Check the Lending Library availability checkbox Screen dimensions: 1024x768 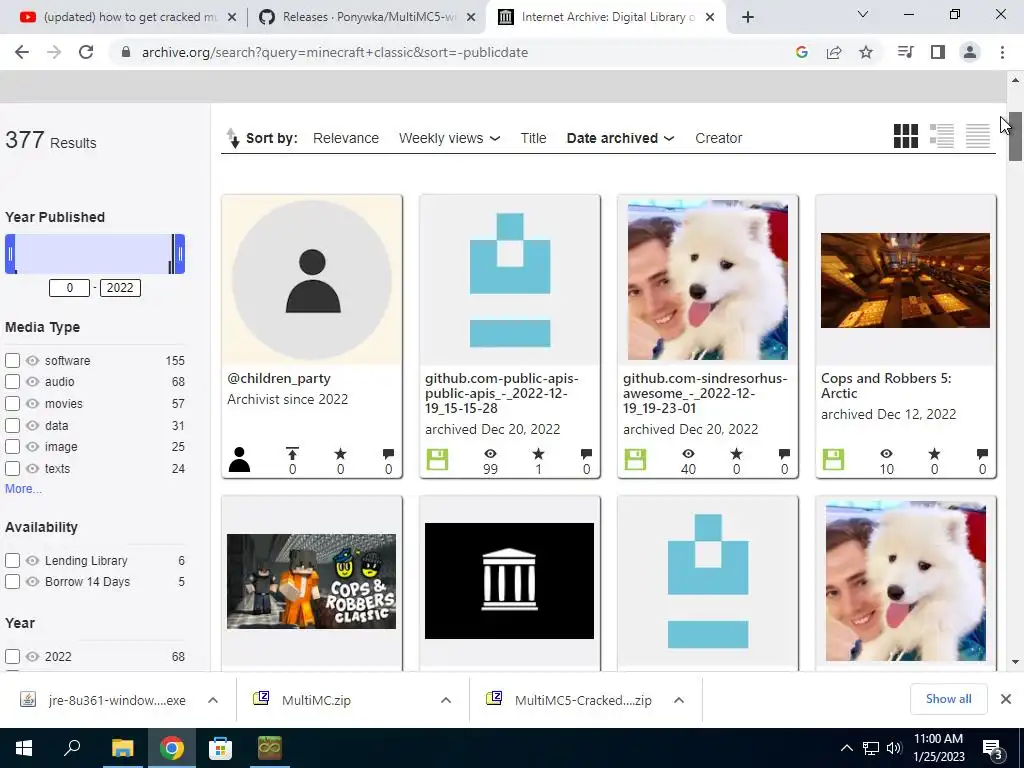coord(12,560)
